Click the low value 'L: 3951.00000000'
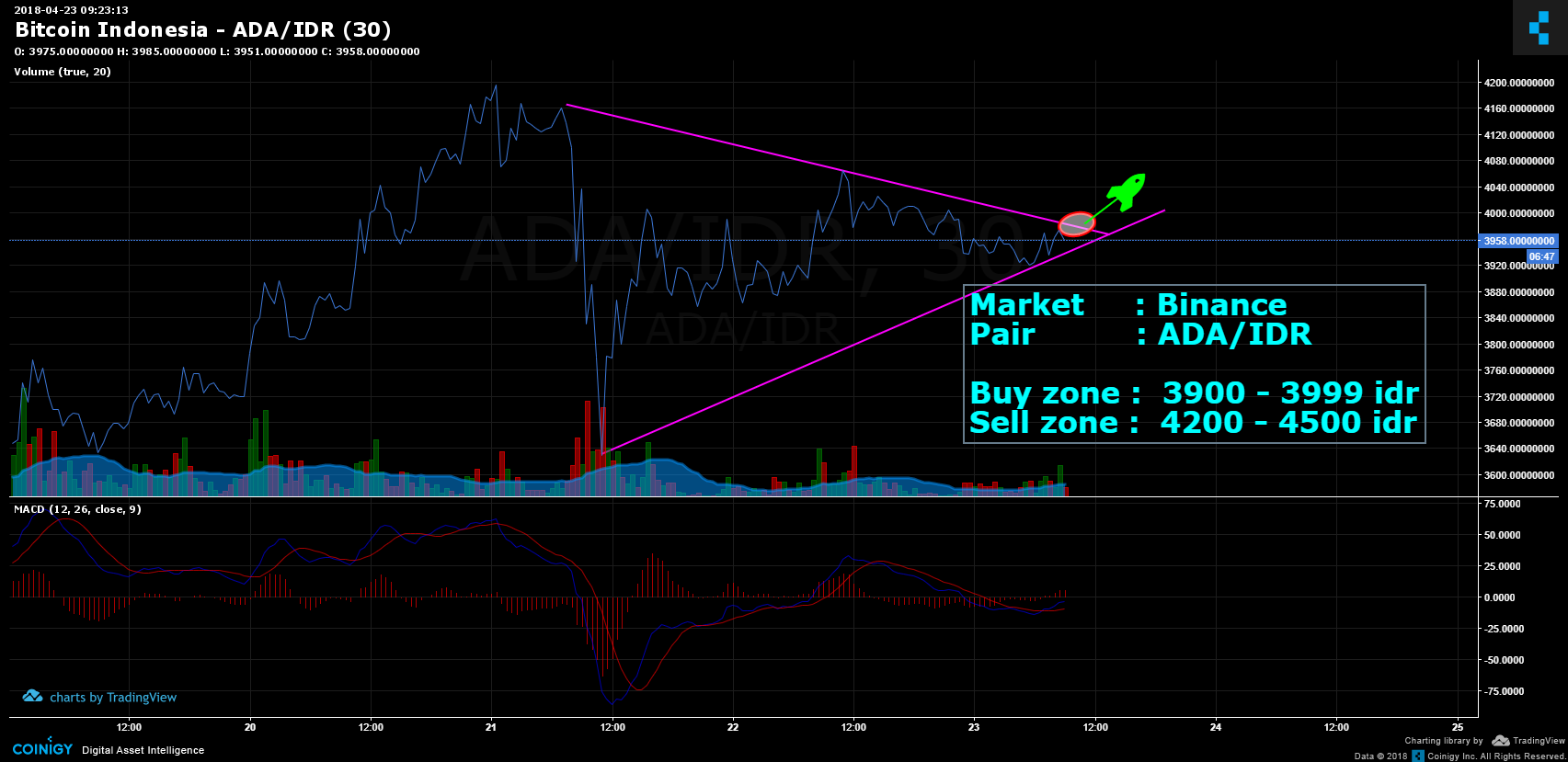The height and width of the screenshot is (762, 1568). pos(269,51)
